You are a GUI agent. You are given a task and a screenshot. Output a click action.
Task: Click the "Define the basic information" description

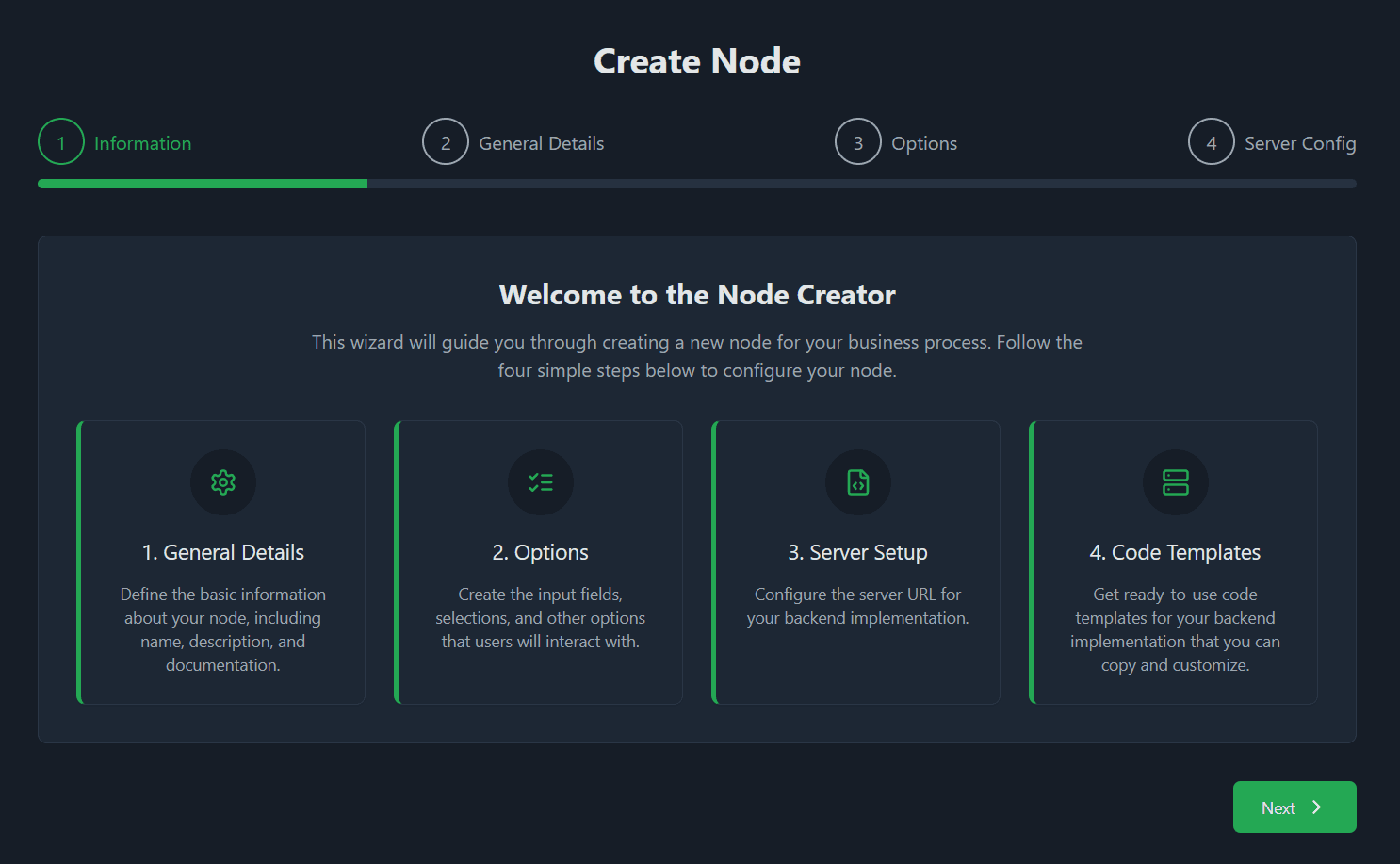[x=223, y=629]
